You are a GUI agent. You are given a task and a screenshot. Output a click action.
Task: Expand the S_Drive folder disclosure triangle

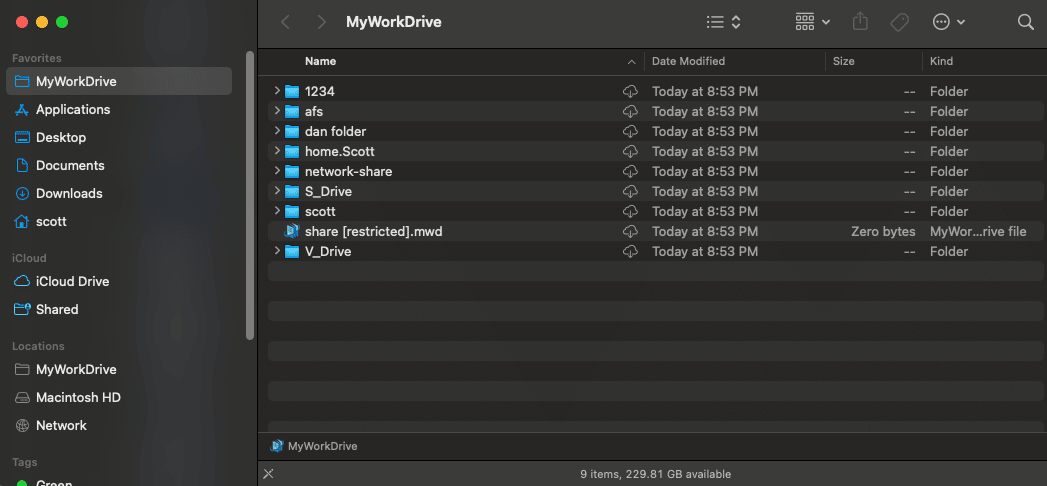click(277, 191)
